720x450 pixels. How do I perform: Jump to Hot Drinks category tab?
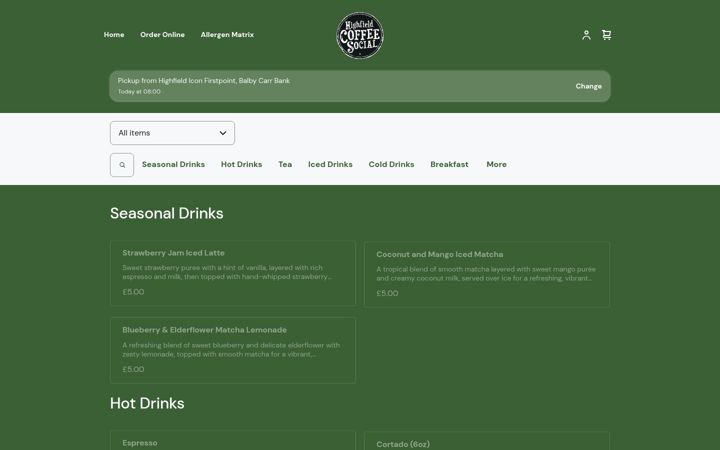[x=242, y=164]
